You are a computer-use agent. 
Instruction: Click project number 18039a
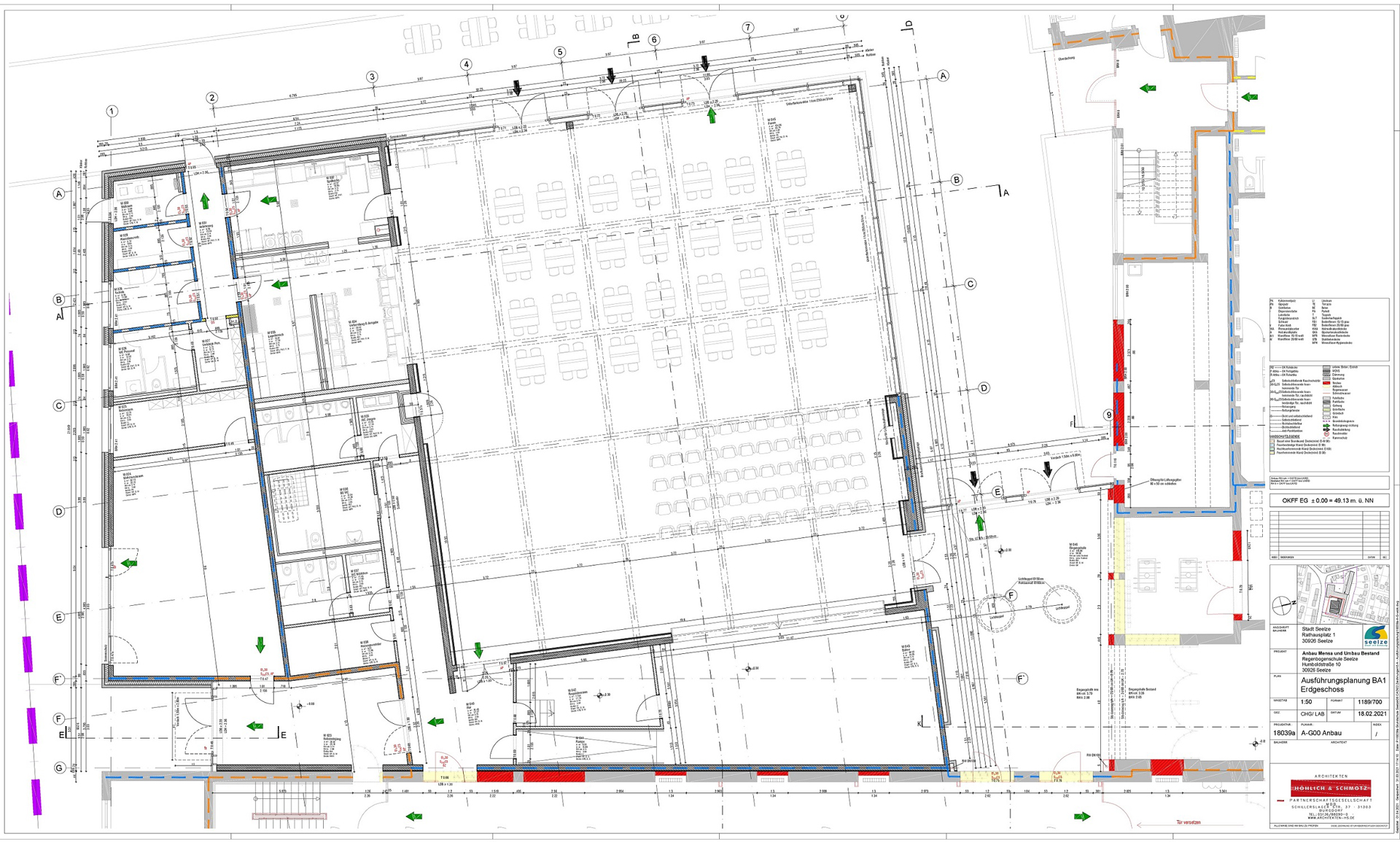[1284, 733]
